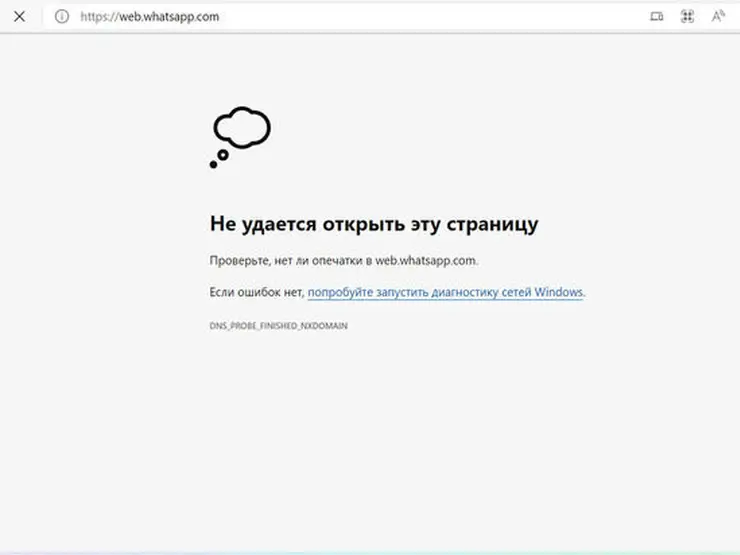Open the 'попробуйте запустить диагностику сетей Windows' link
This screenshot has height=555, width=740.
pyautogui.click(x=445, y=292)
